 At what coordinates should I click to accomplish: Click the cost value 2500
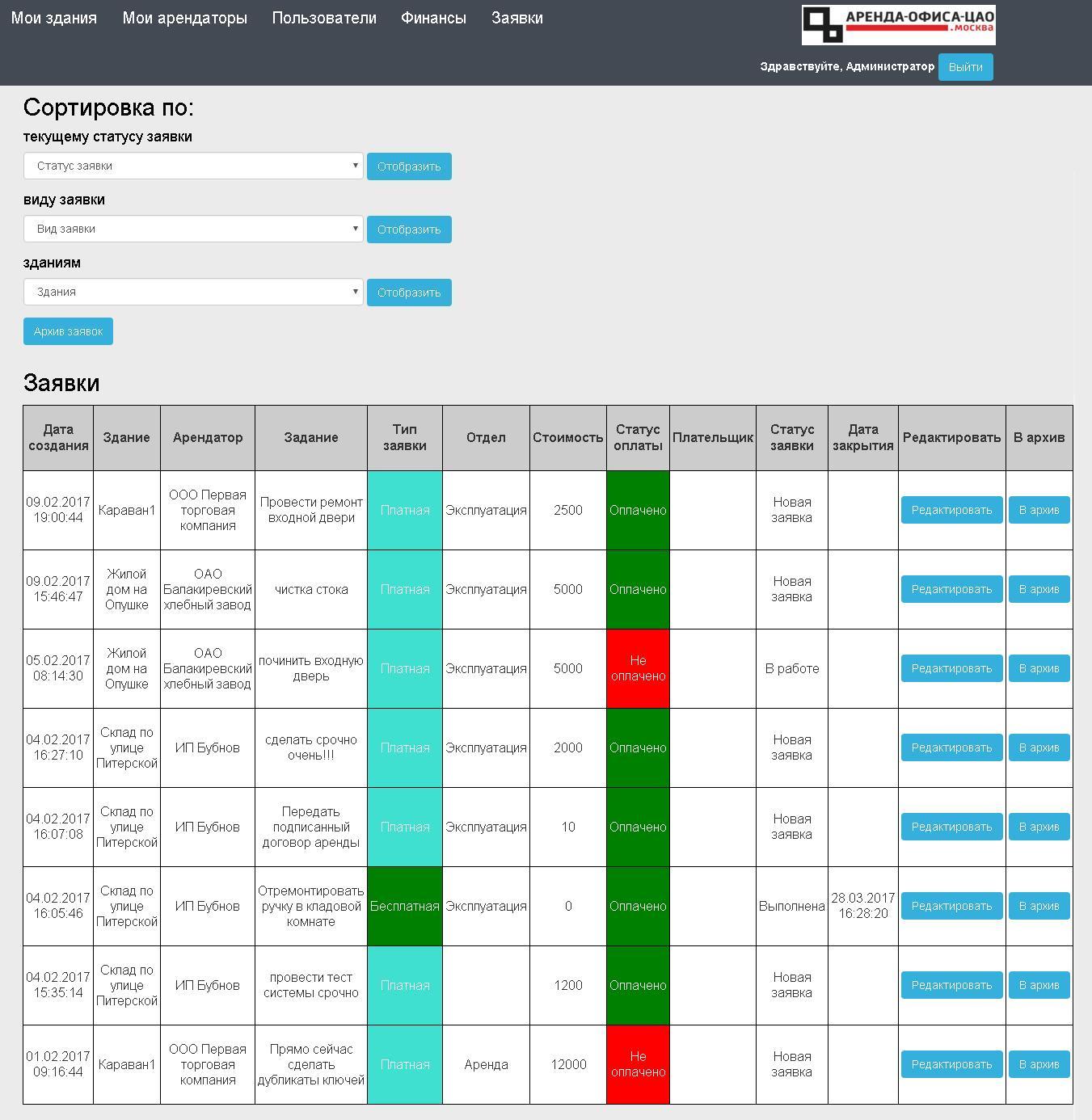(568, 510)
